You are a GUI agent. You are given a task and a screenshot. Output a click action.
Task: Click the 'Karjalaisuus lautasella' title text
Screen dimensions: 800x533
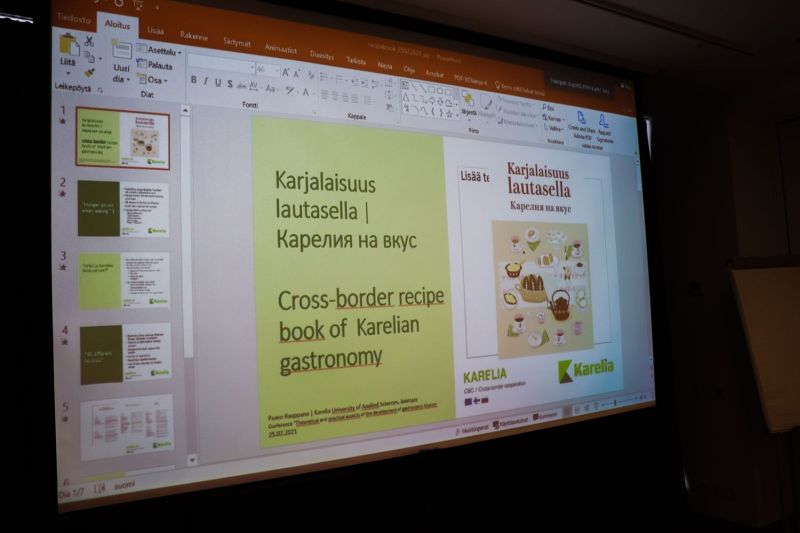[346, 211]
